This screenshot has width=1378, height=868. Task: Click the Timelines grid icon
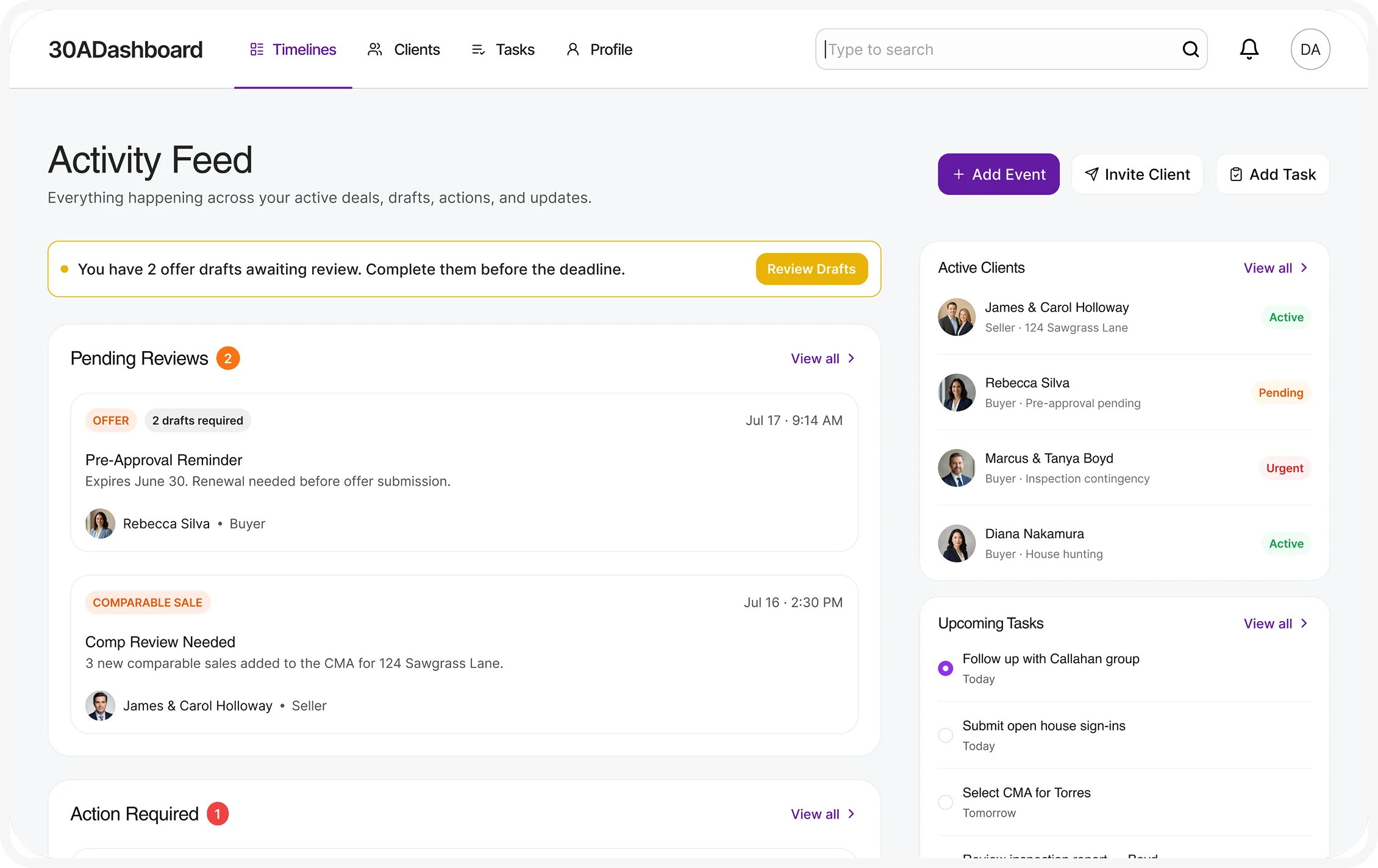(257, 49)
